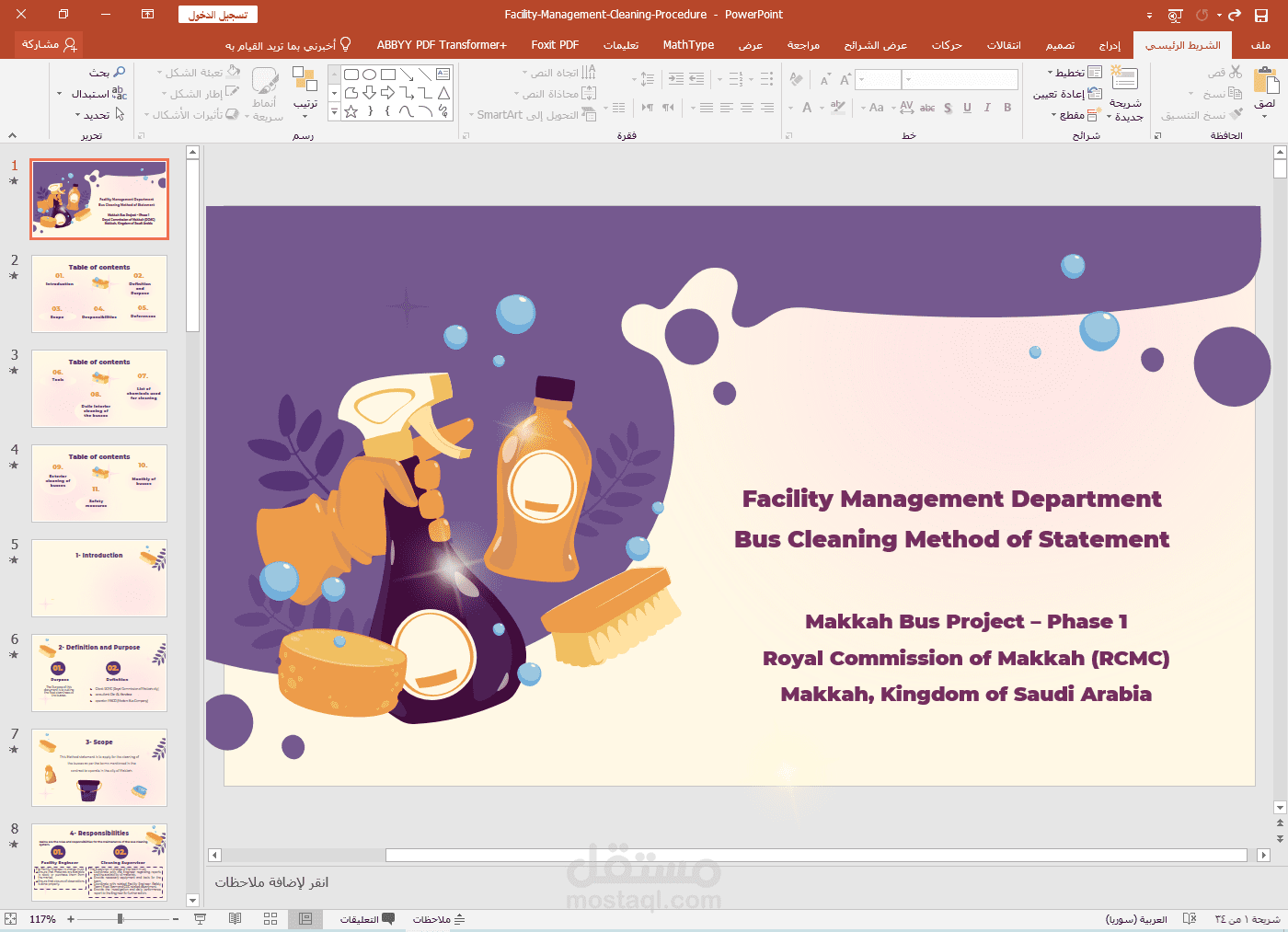Click the Character Spacing (AV) icon

(x=906, y=108)
